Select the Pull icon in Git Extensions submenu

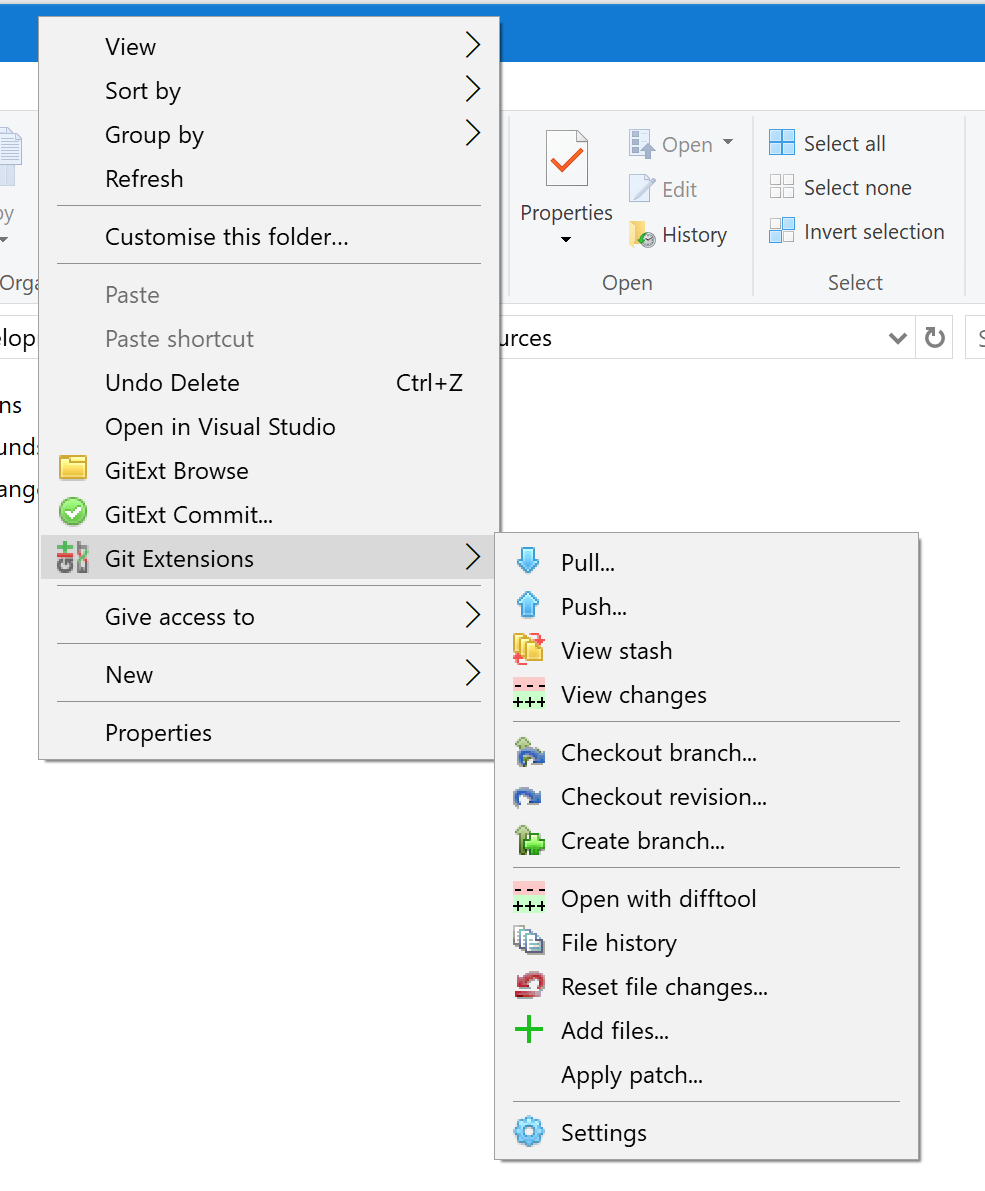pos(528,561)
